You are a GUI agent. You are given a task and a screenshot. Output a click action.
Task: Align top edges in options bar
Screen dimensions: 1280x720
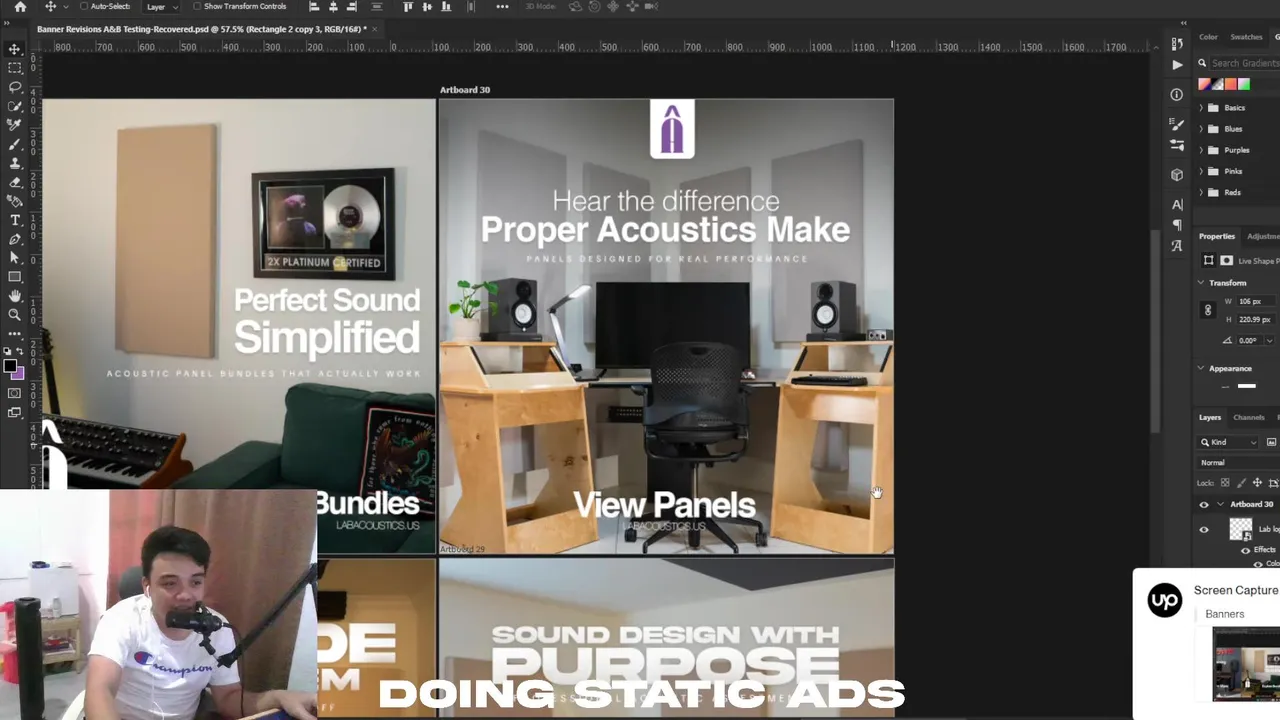407,7
